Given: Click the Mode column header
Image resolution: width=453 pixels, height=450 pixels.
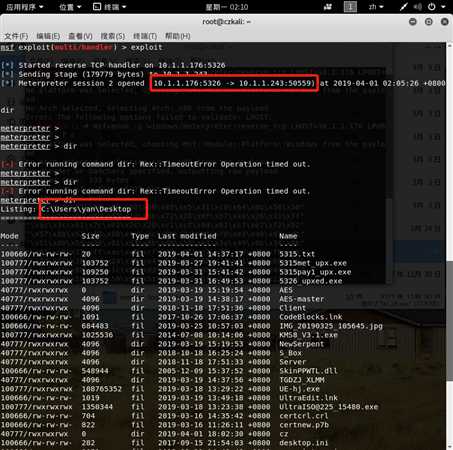Looking at the screenshot, I should point(9,236).
